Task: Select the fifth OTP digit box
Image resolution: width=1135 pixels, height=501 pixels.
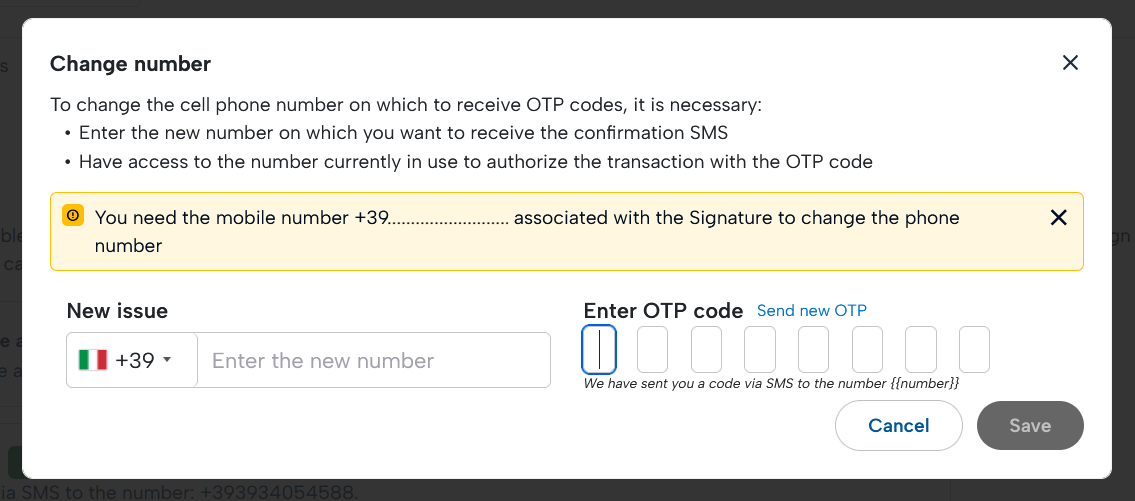Action: 813,349
